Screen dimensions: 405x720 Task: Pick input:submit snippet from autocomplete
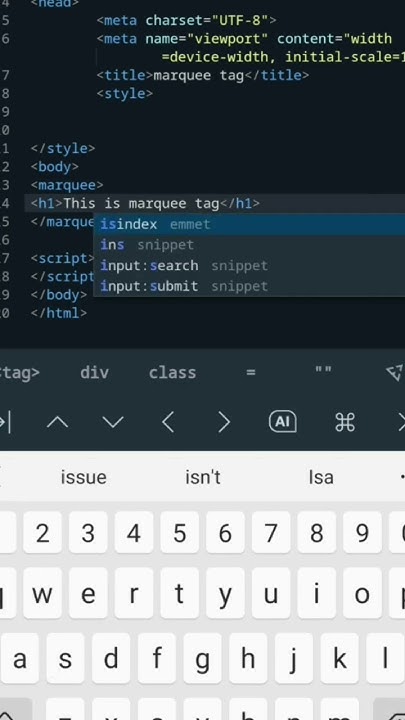(x=249, y=287)
